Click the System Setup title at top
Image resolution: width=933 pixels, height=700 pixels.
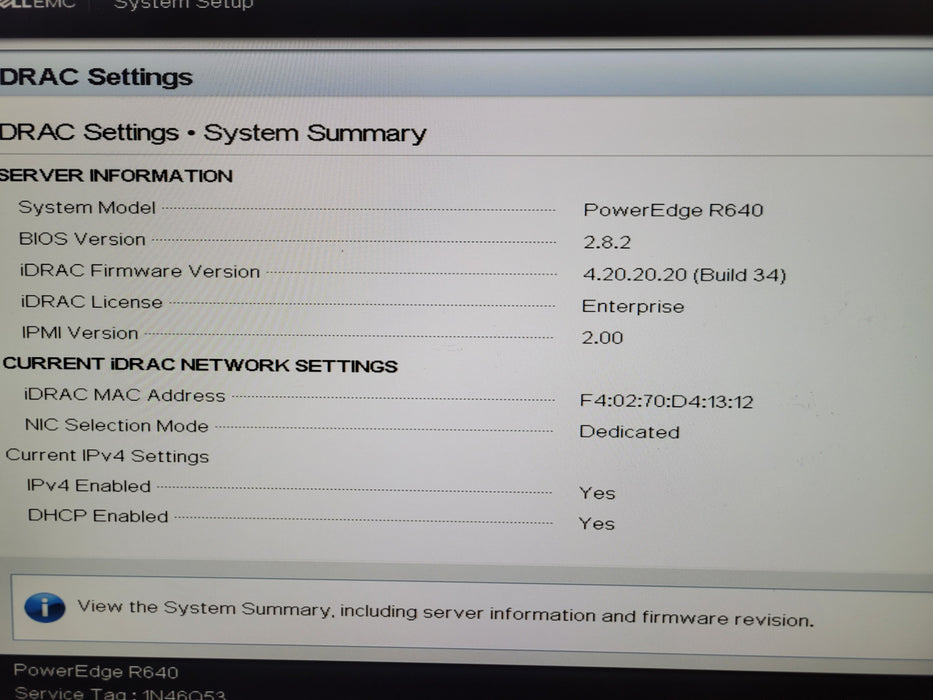click(183, 5)
